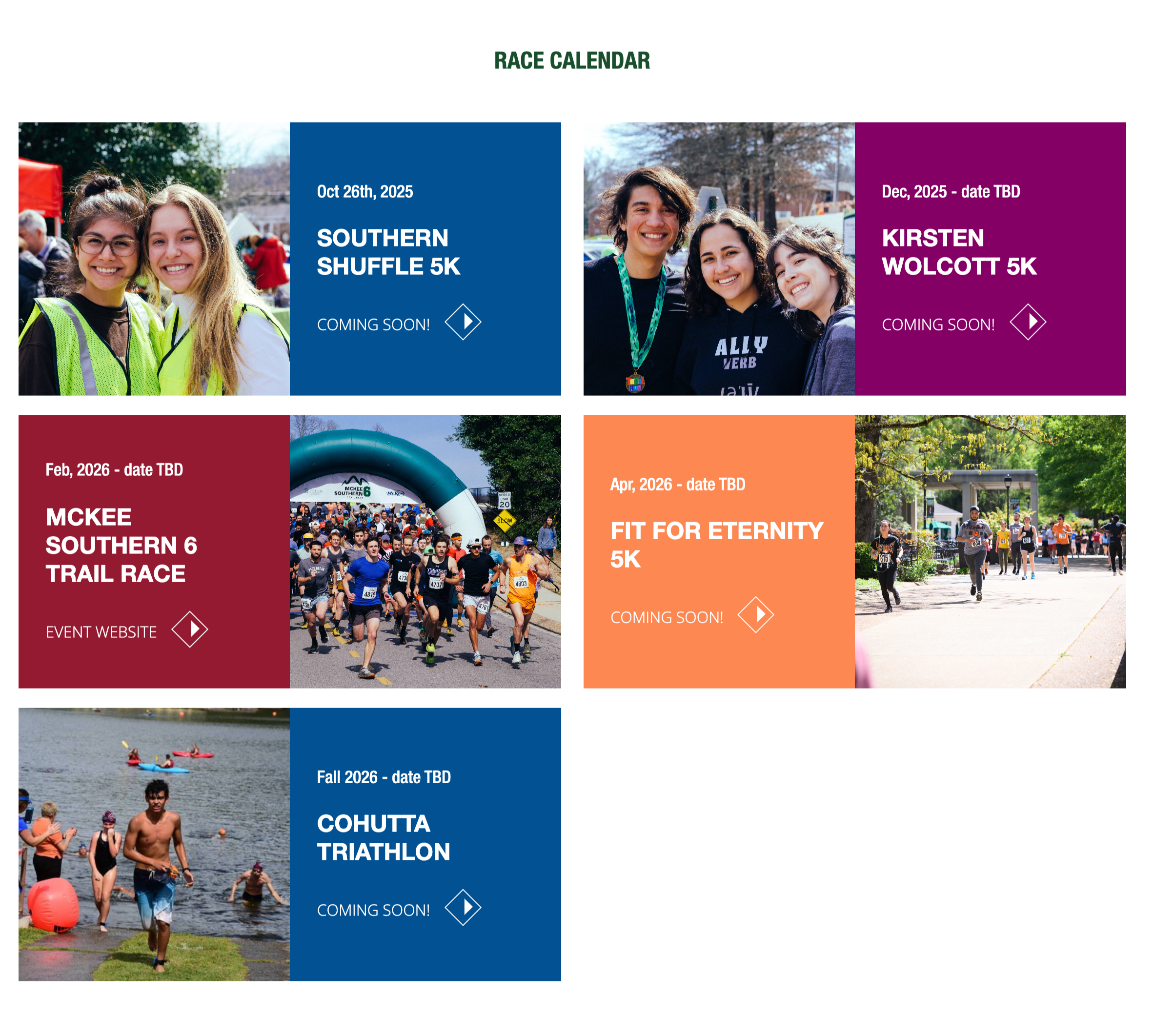The image size is (1154, 1036).
Task: Open the photo of two volunteers in yellow vests
Action: [154, 259]
